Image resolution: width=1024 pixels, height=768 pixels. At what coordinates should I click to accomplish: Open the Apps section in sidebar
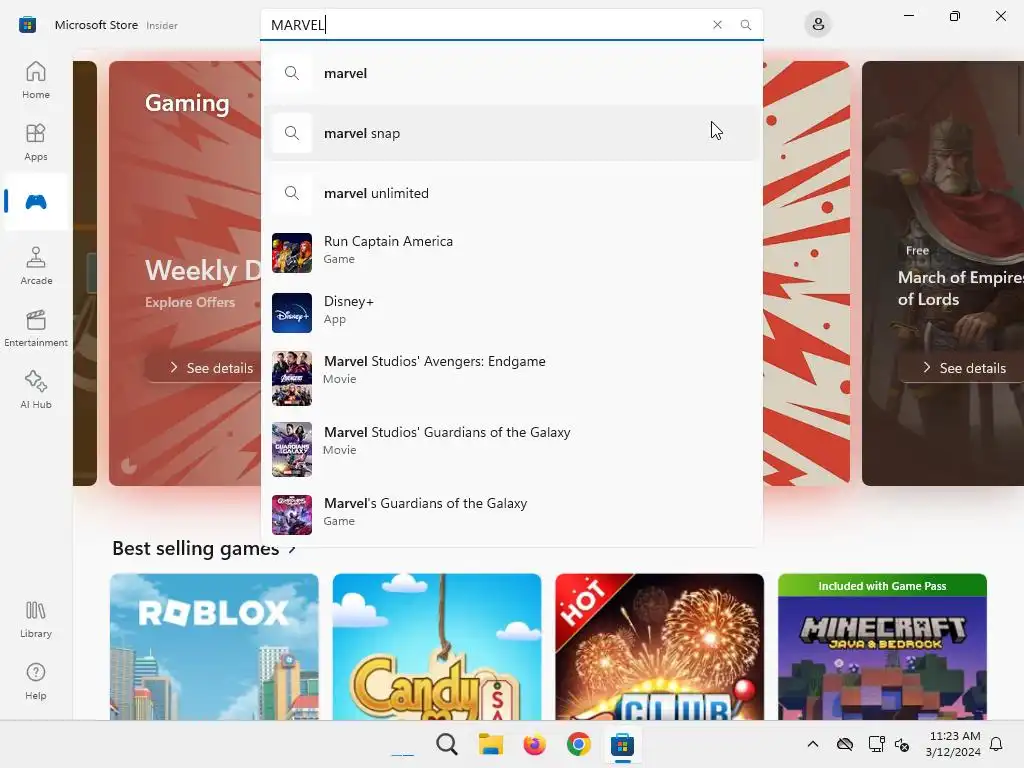click(36, 142)
